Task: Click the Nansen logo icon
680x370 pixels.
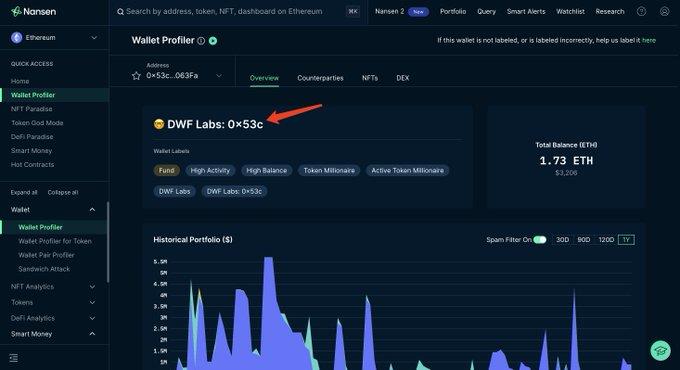Action: 16,11
